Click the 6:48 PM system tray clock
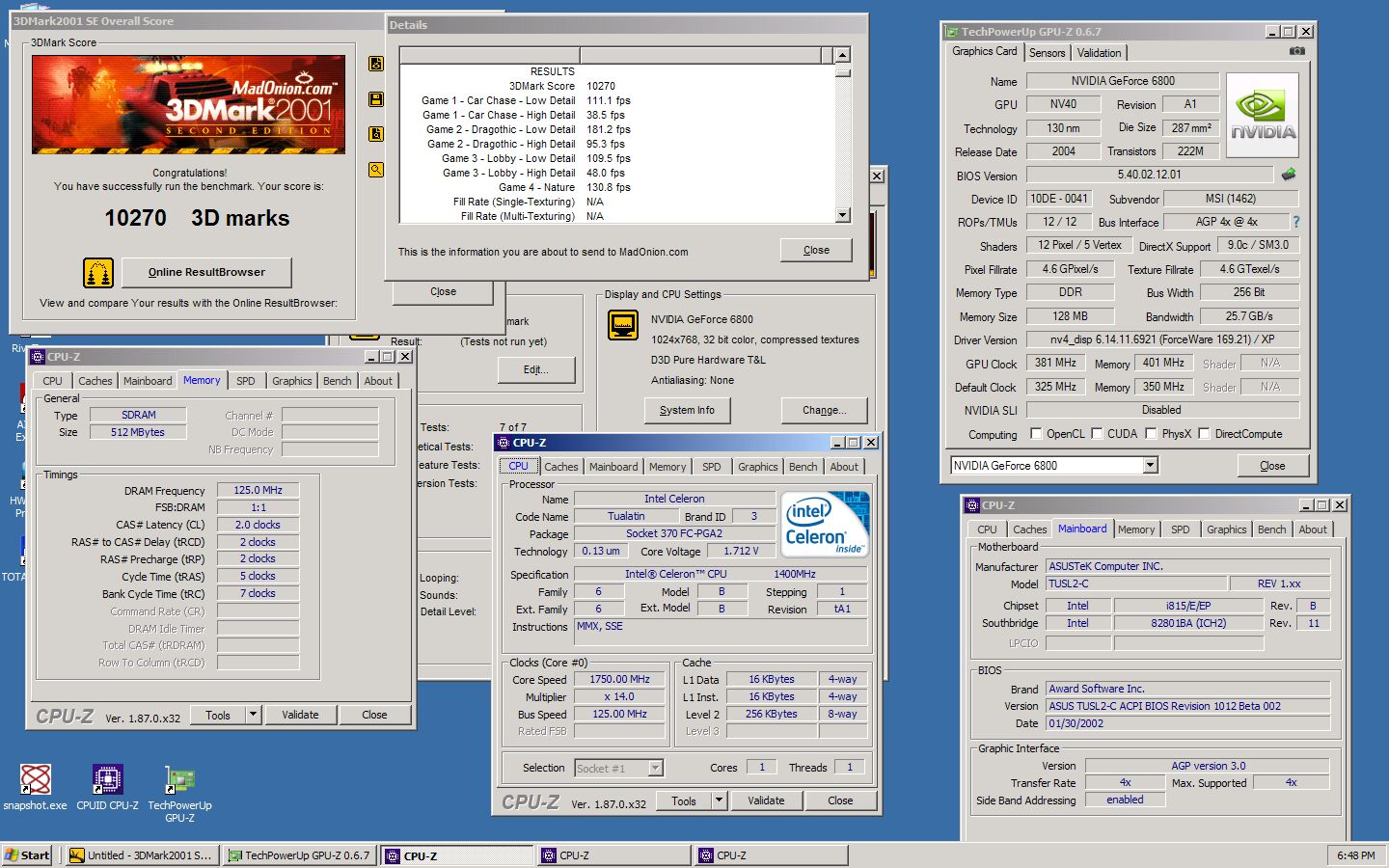The width and height of the screenshot is (1389, 868). (x=1355, y=855)
